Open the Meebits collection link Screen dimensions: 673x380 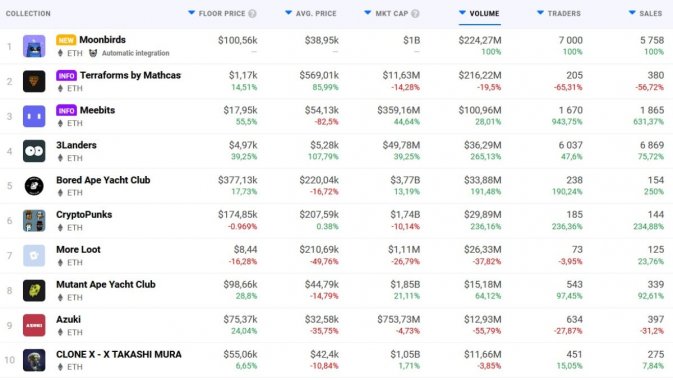click(97, 110)
